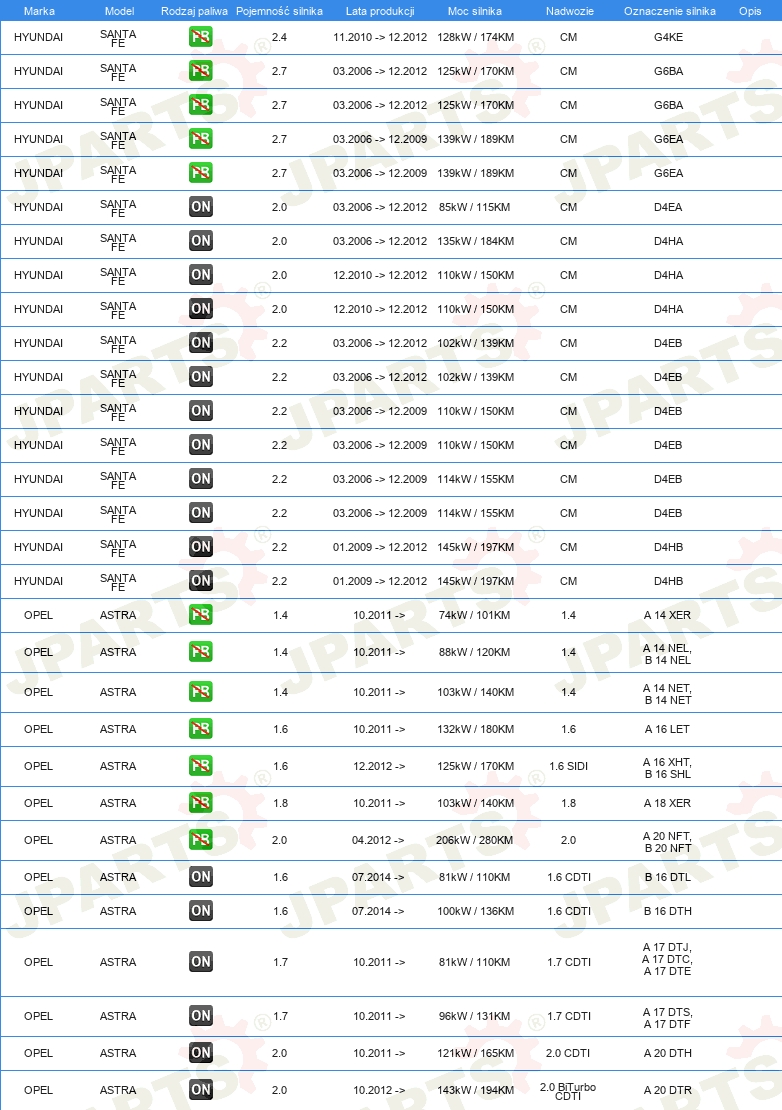Select the PB icon in the 1.6 SIDI row
Viewport: 782px width, 1110px height.
pyautogui.click(x=201, y=766)
